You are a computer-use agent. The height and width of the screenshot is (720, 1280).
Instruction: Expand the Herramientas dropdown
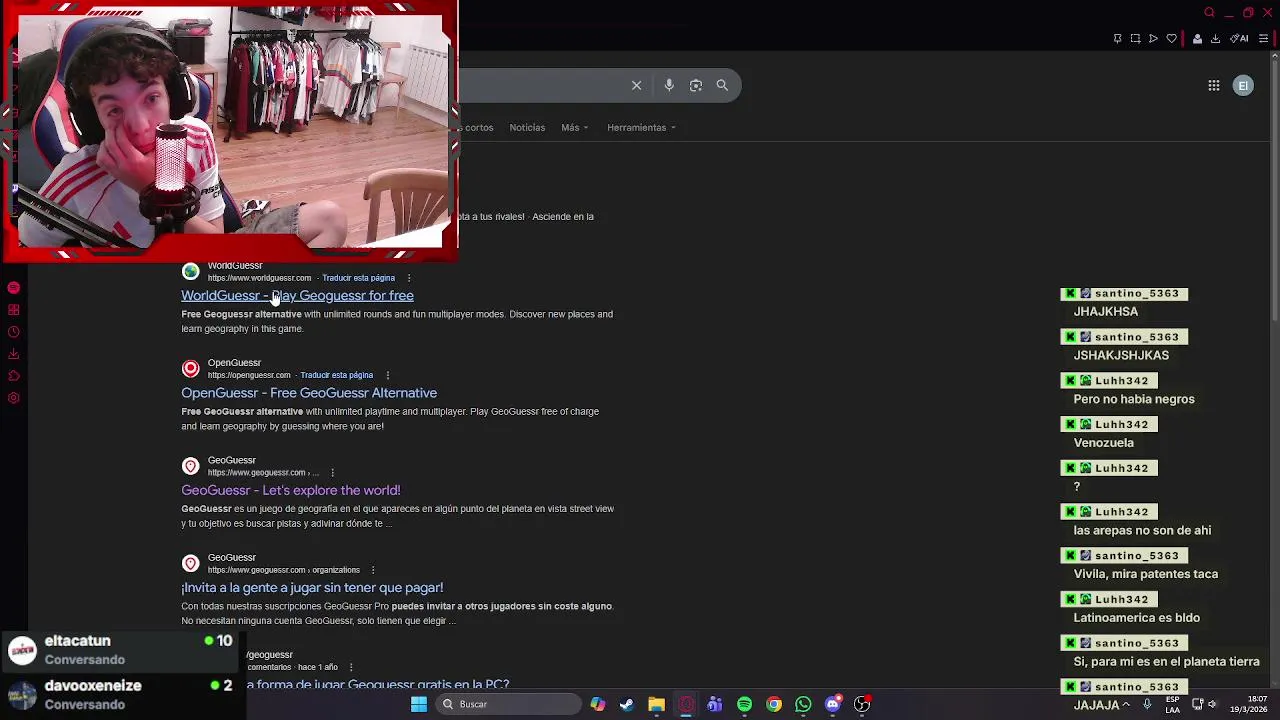(641, 127)
